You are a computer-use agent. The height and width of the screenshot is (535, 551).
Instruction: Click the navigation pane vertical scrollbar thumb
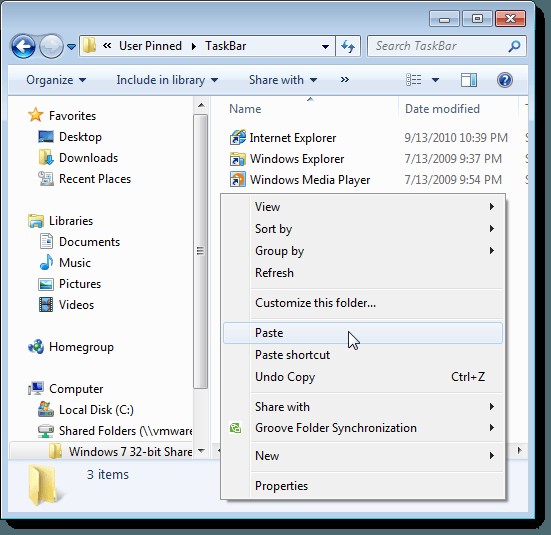click(x=201, y=251)
